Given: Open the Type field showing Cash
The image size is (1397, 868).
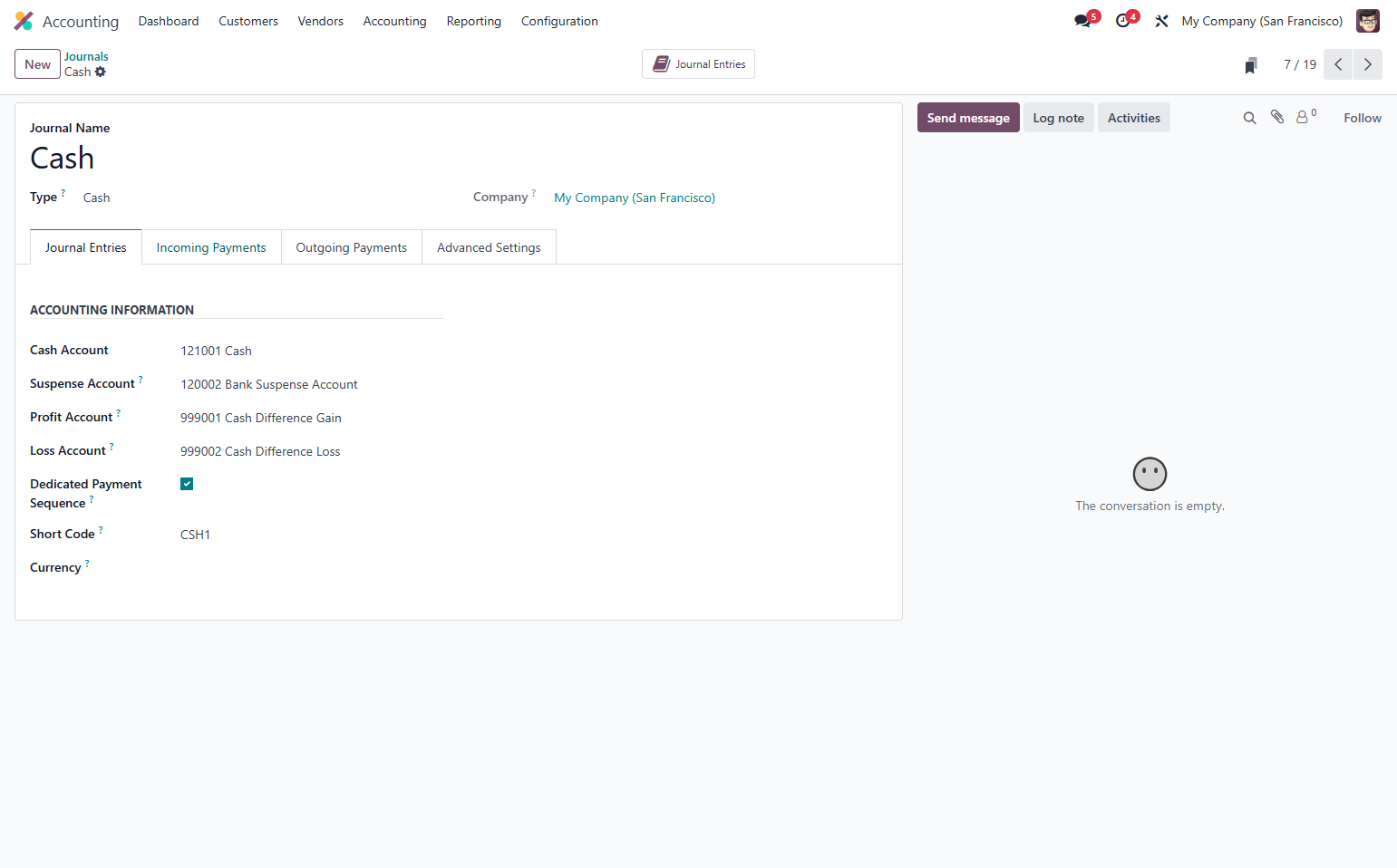Looking at the screenshot, I should pos(96,198).
